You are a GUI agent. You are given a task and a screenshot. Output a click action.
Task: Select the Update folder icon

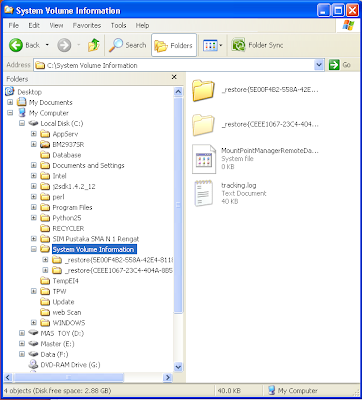(45, 302)
